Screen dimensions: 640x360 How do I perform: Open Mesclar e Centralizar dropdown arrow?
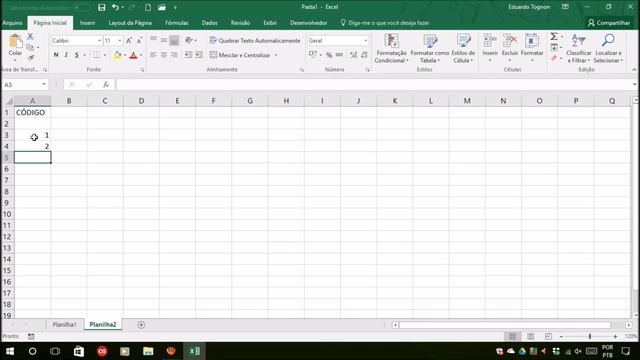coord(276,55)
